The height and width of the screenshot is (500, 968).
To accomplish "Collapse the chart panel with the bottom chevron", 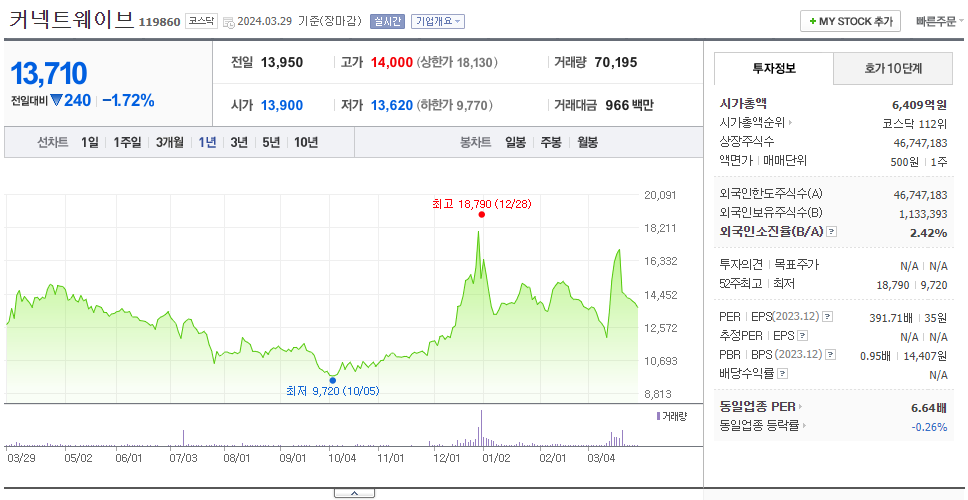I will click(354, 493).
